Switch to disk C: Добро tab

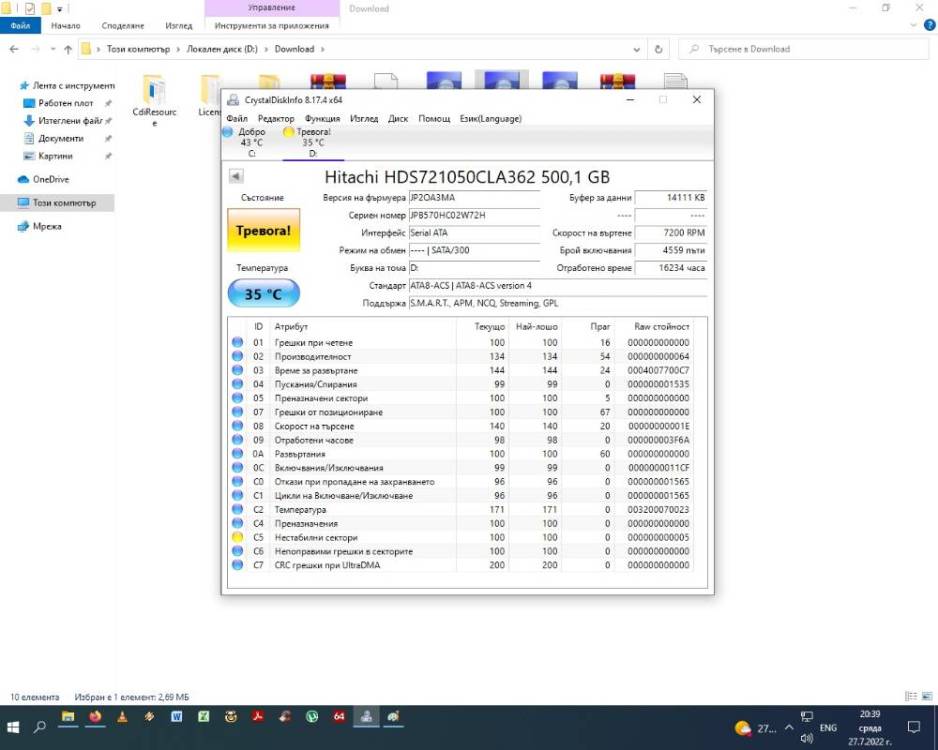coord(246,142)
